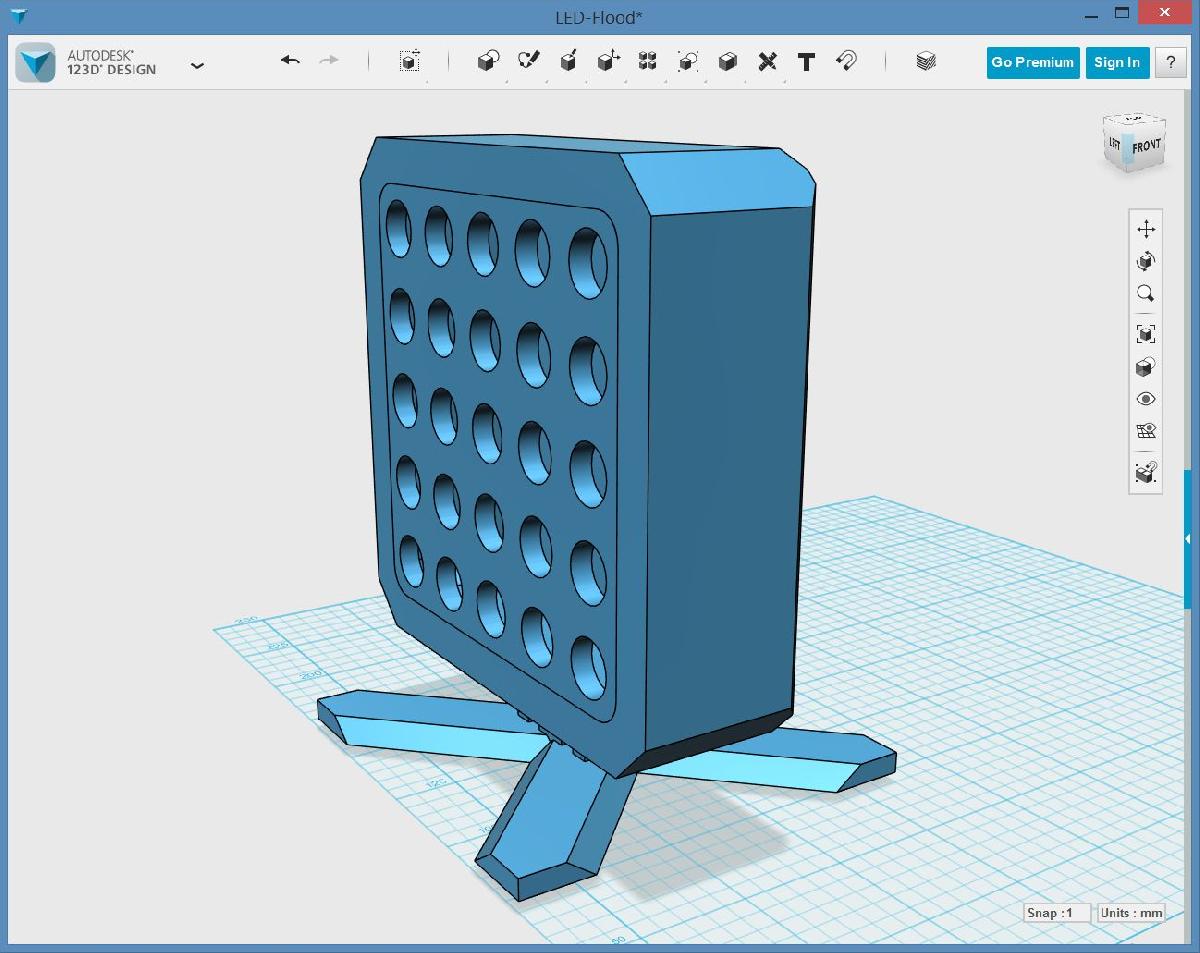Expand the side panel arrow at right edge

coord(1187,540)
